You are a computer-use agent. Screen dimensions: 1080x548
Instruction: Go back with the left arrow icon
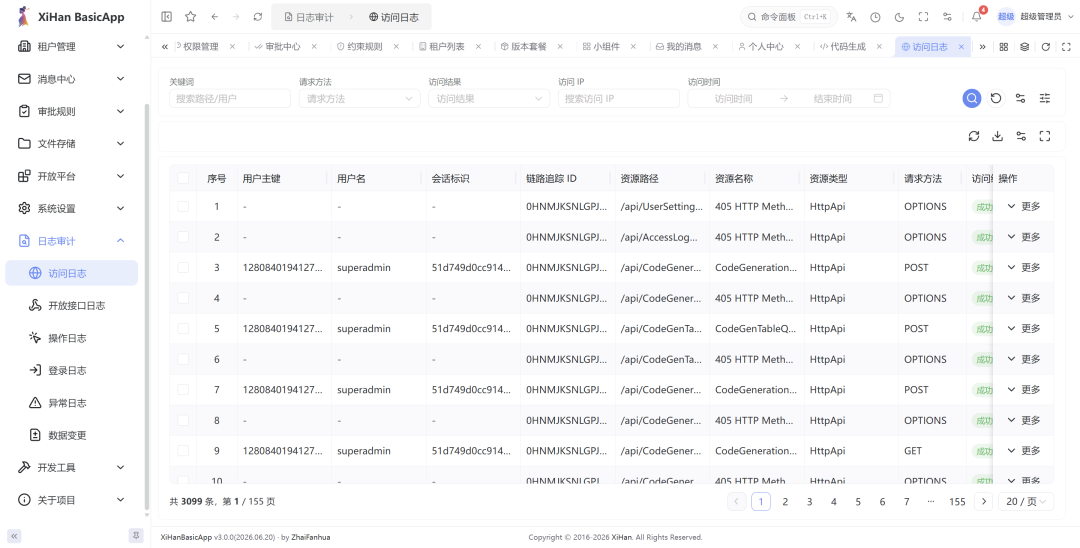[x=215, y=17]
